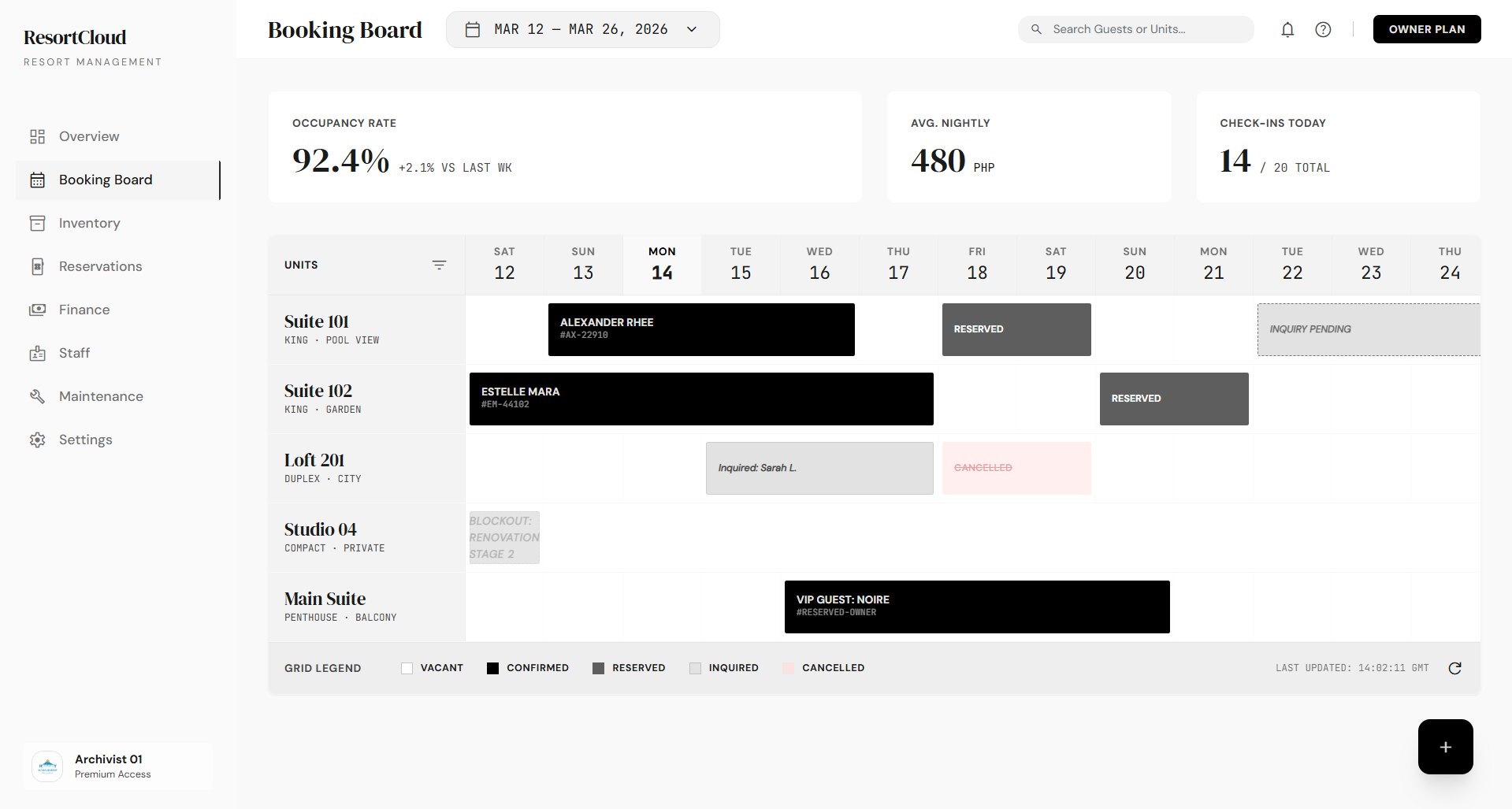
Task: Expand date picker via calendar icon
Action: click(x=473, y=30)
